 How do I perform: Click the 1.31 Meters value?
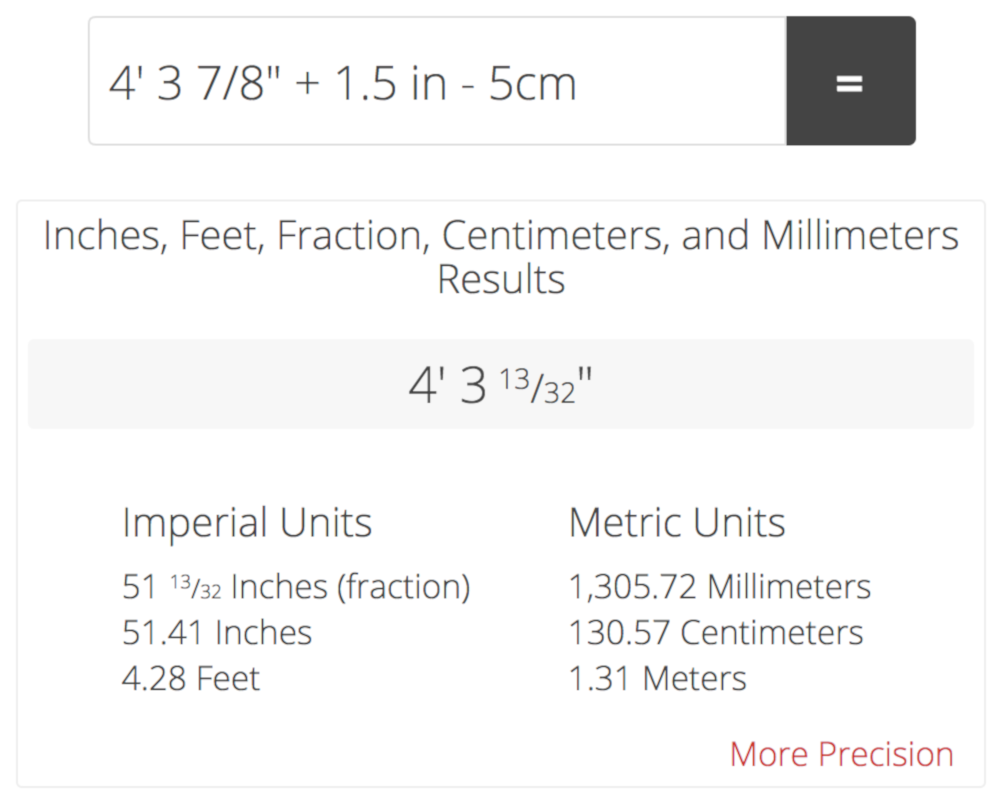[657, 678]
